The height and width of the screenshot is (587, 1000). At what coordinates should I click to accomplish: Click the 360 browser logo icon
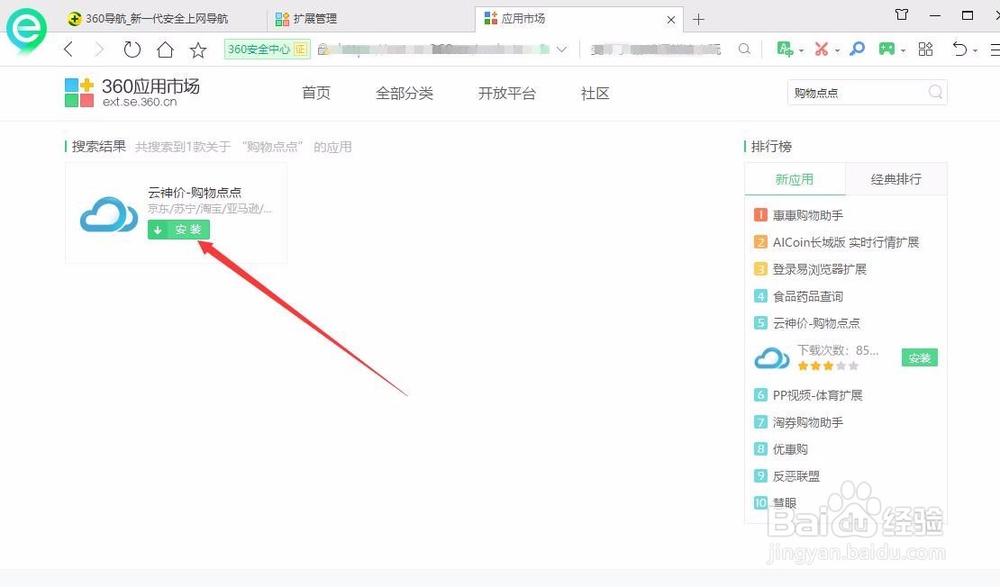26,30
